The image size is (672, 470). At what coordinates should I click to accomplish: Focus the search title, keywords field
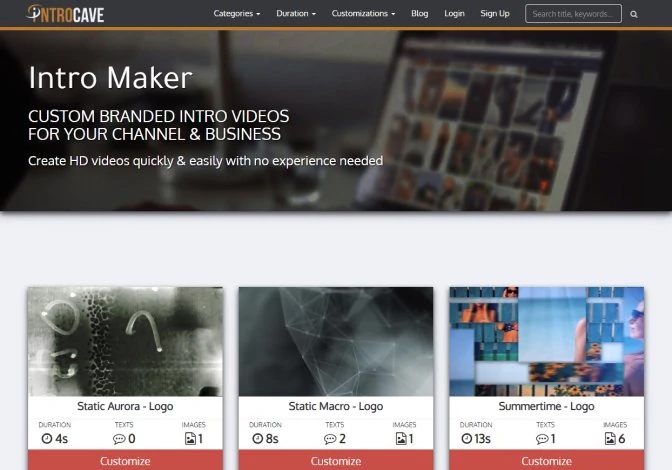pos(573,14)
